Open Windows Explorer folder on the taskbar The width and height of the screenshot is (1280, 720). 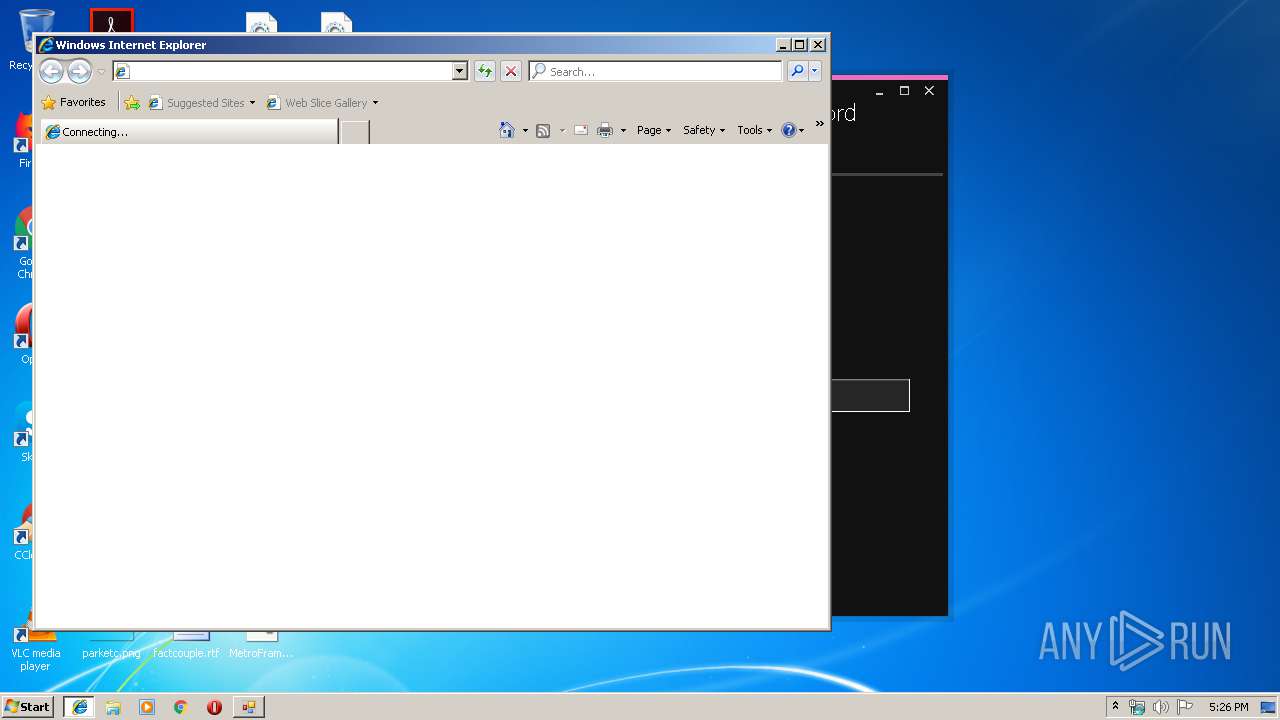click(113, 707)
